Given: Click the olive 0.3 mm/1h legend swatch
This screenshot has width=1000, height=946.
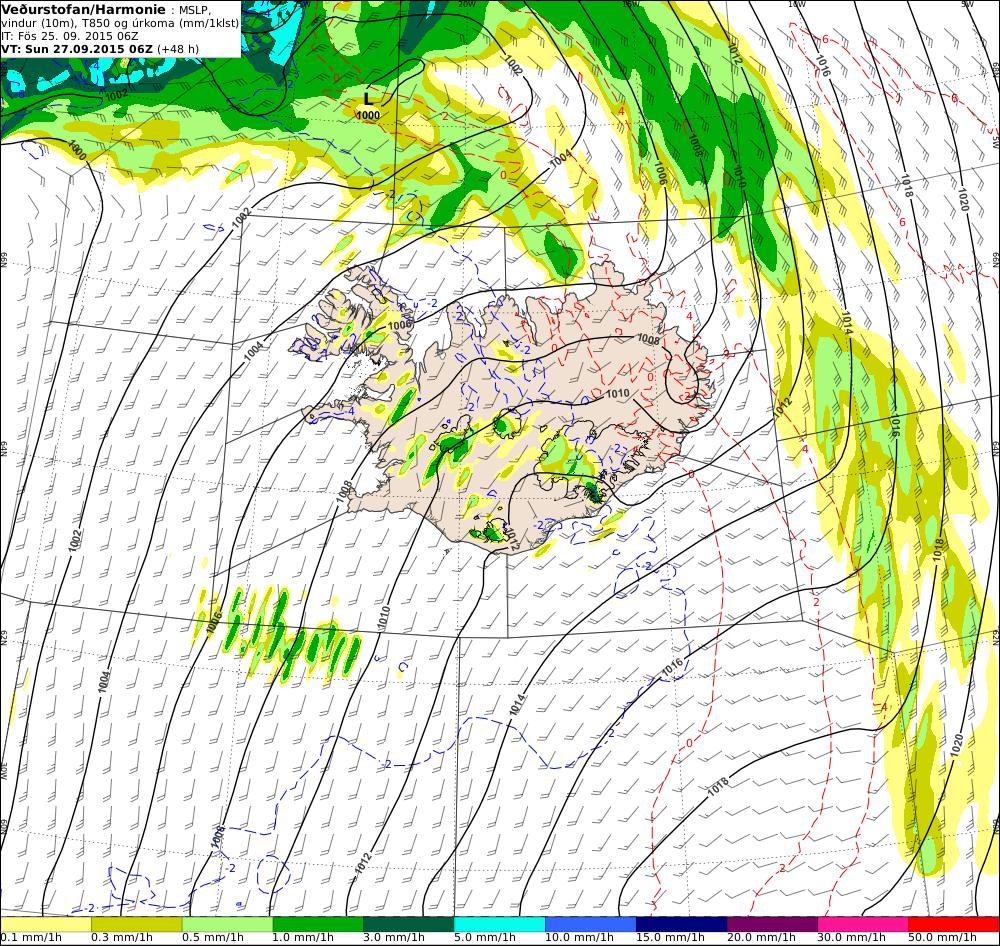Looking at the screenshot, I should [136, 924].
